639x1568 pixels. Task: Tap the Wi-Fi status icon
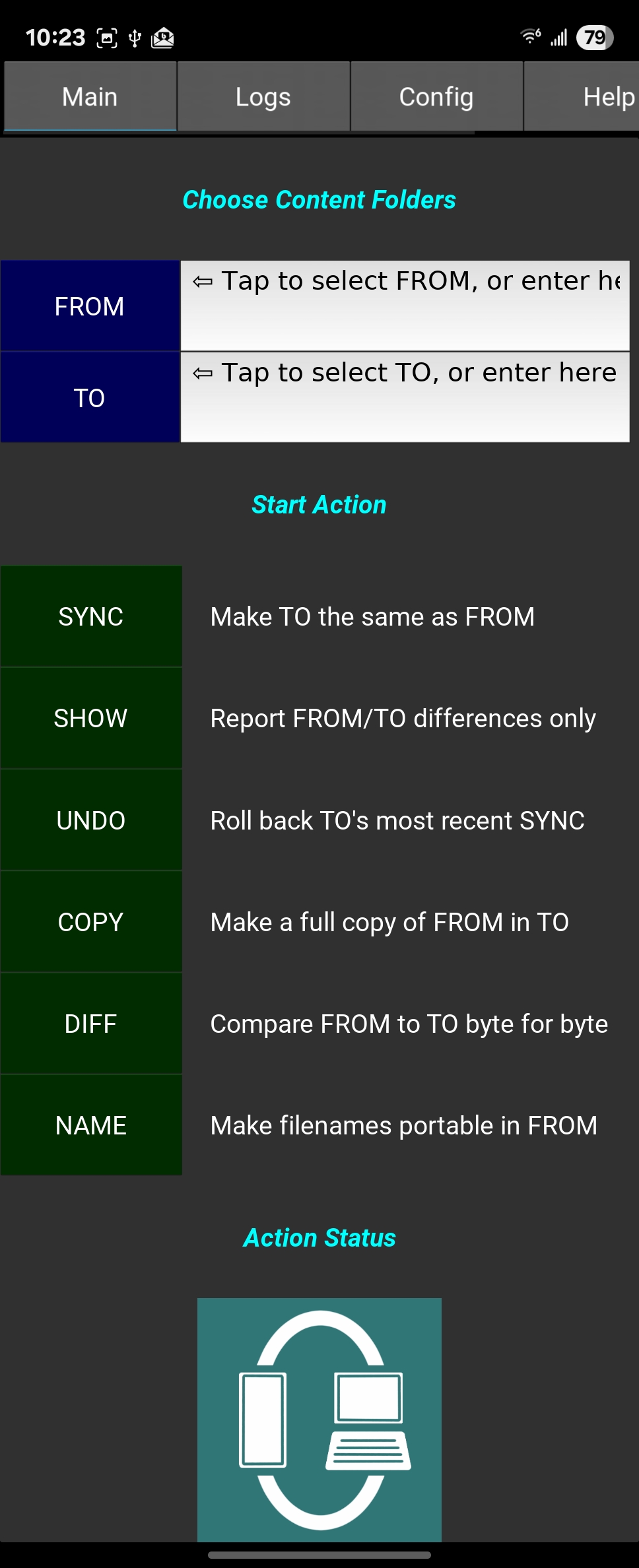(x=530, y=36)
